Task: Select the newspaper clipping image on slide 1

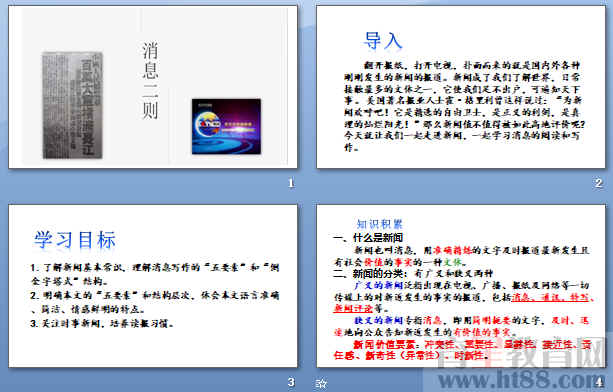Action: tap(72, 105)
